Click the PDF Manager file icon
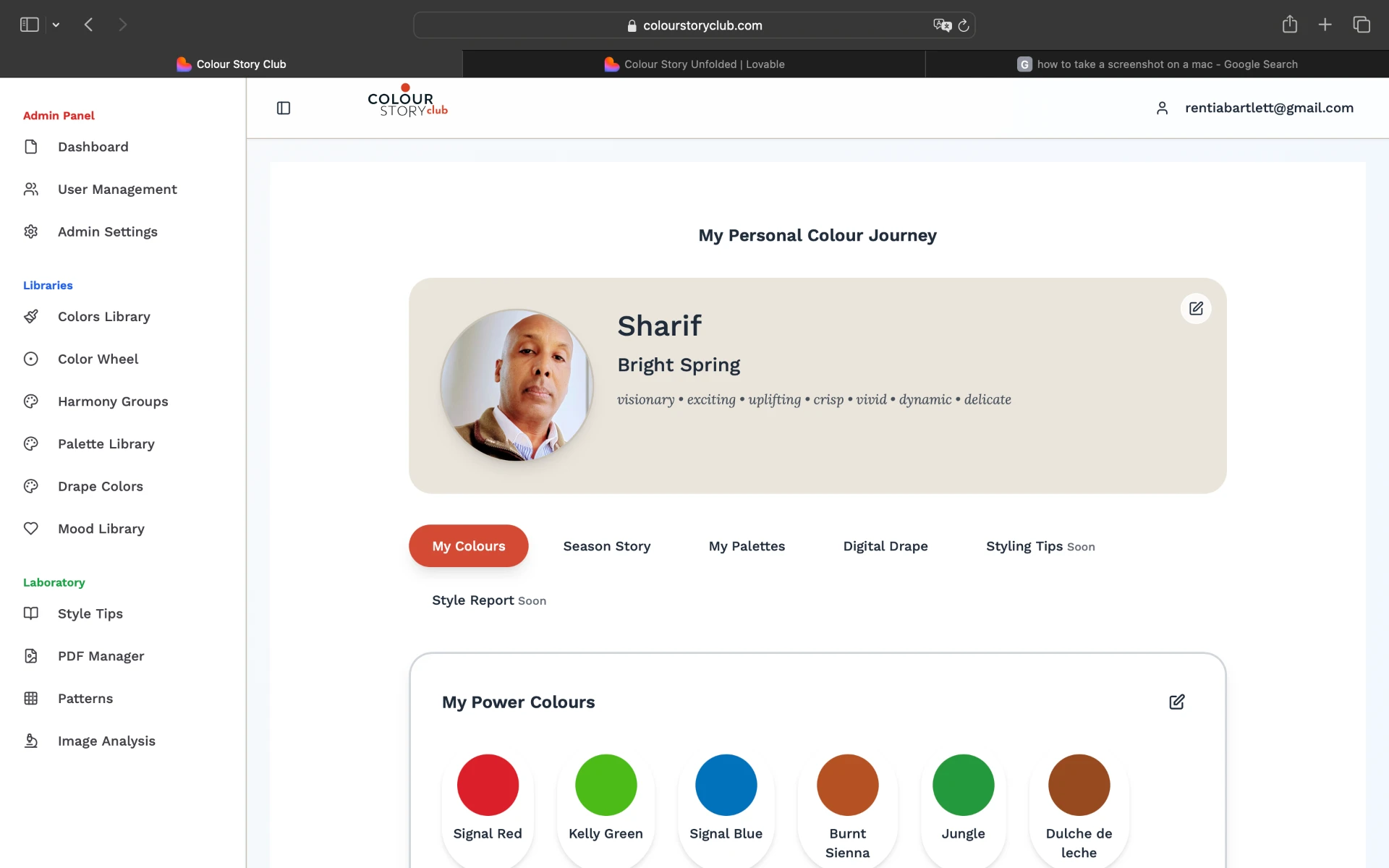 30,656
